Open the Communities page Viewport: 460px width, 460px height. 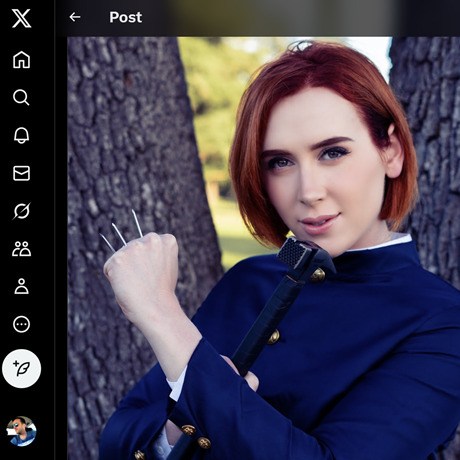[22, 249]
